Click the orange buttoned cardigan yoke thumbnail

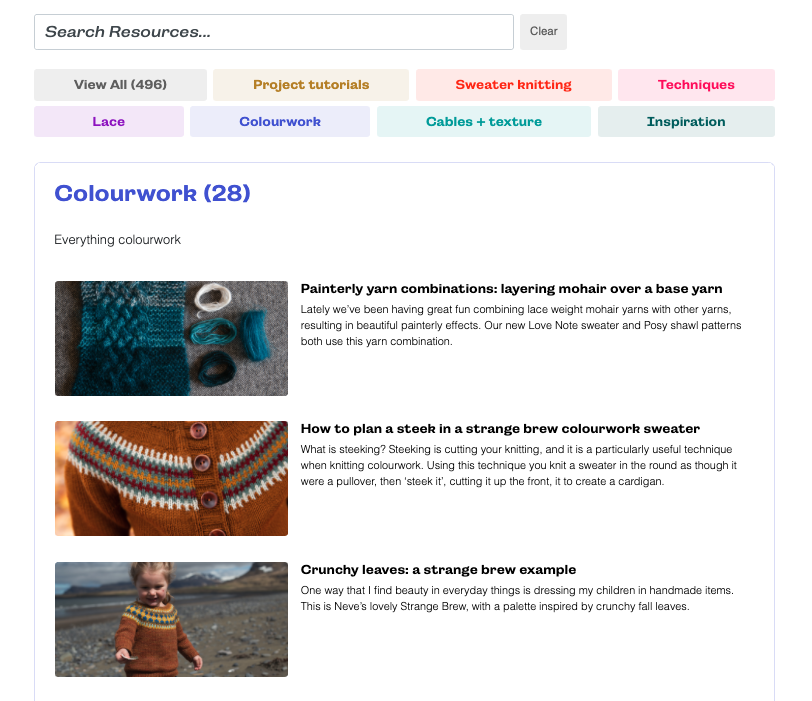click(171, 478)
